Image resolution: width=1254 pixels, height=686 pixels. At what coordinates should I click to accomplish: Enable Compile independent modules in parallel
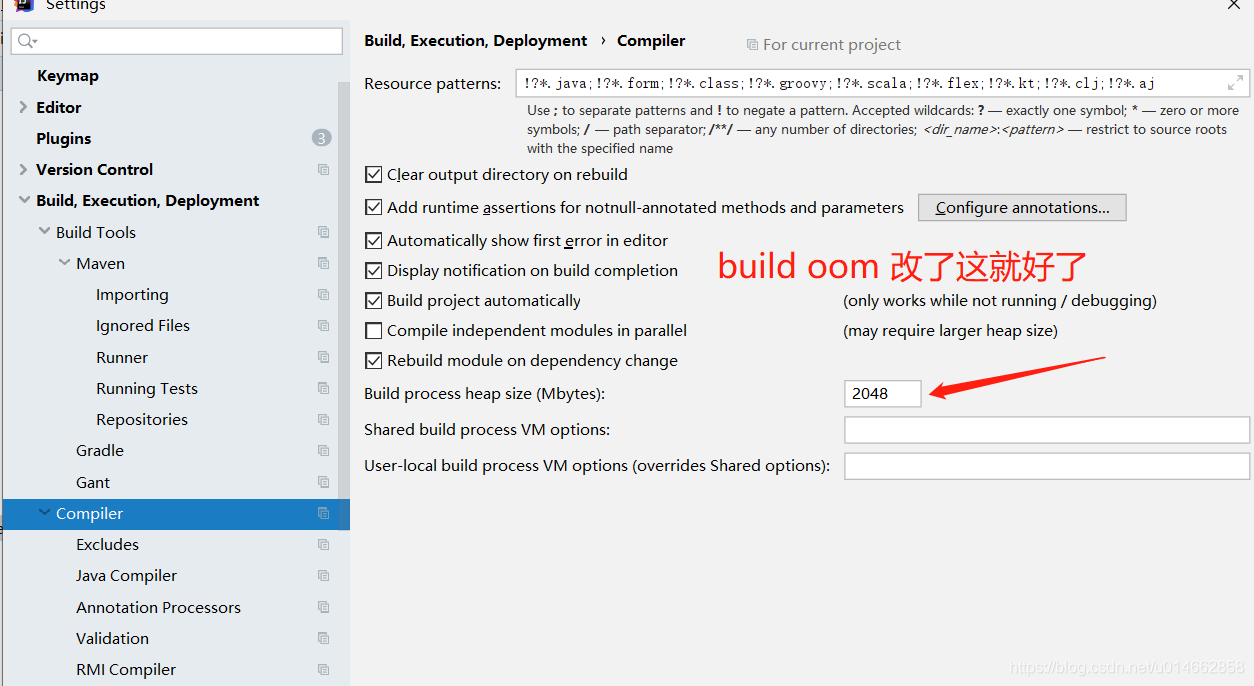[373, 331]
